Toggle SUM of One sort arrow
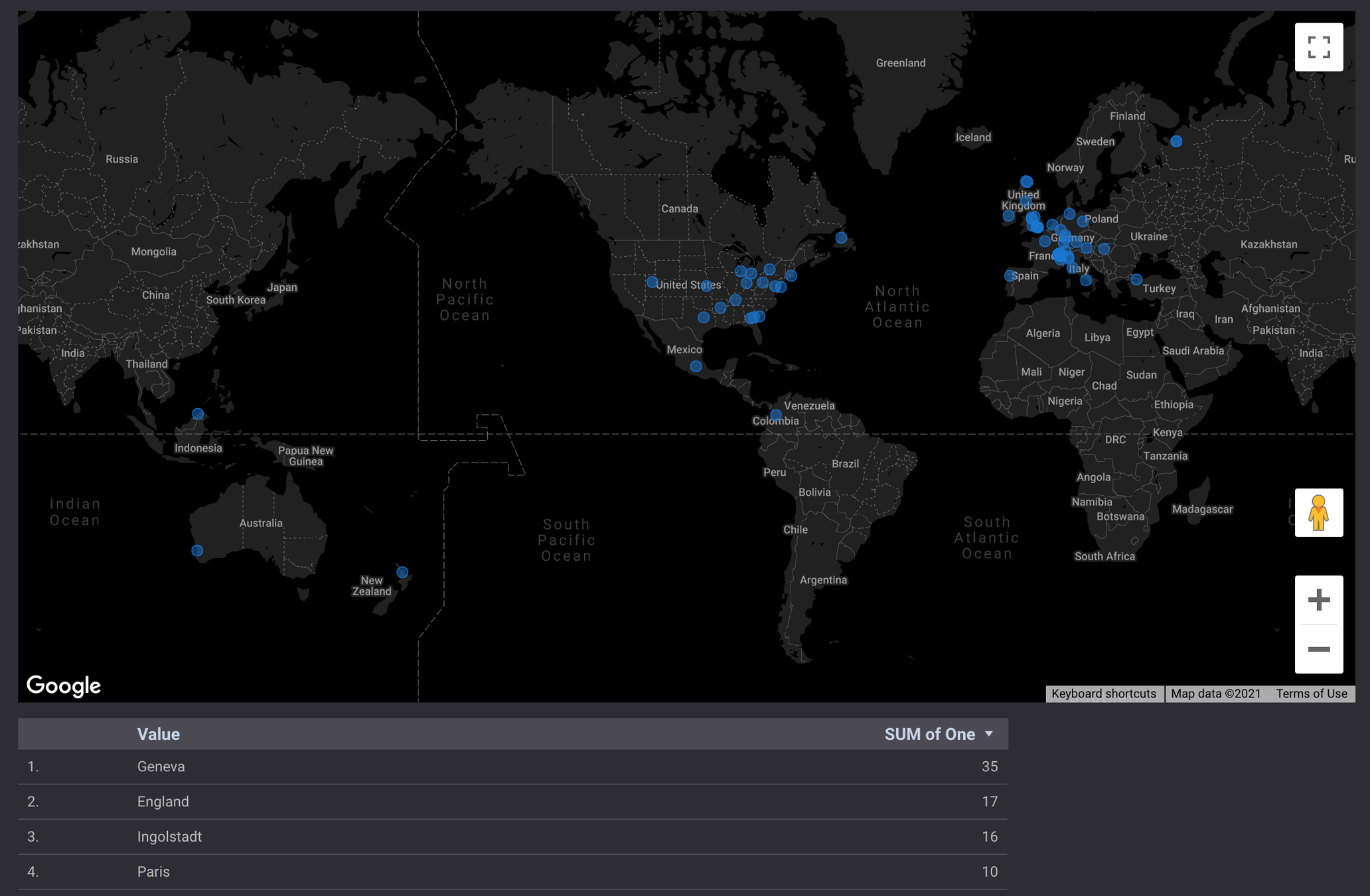The image size is (1370, 896). coord(989,734)
